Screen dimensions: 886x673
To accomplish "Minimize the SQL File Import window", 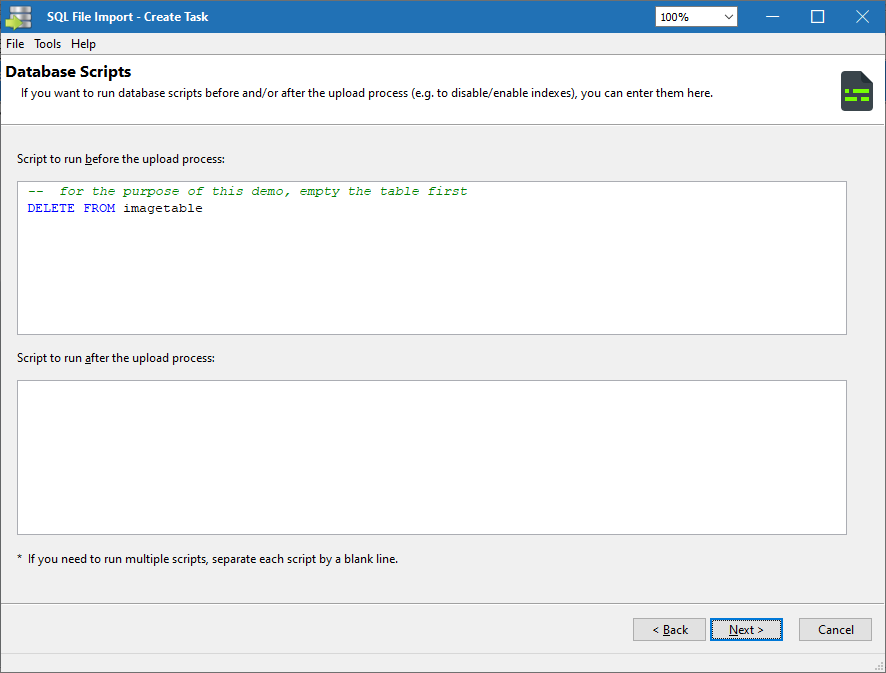I will point(772,16).
